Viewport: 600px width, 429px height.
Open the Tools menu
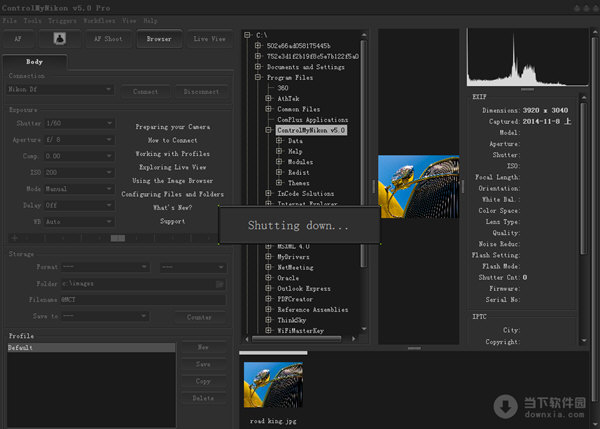pyautogui.click(x=32, y=20)
